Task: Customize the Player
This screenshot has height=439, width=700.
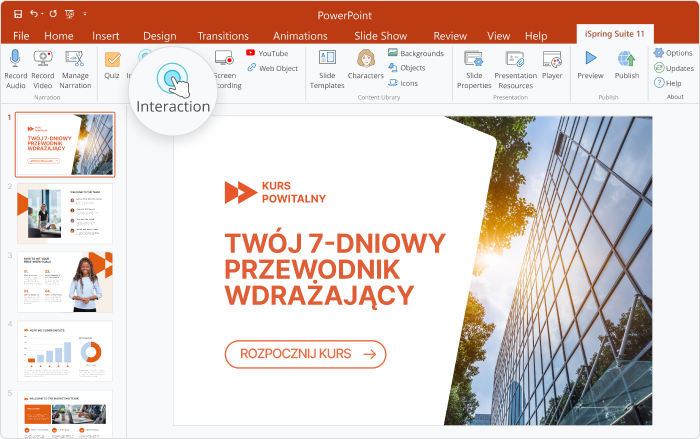Action: click(x=552, y=65)
